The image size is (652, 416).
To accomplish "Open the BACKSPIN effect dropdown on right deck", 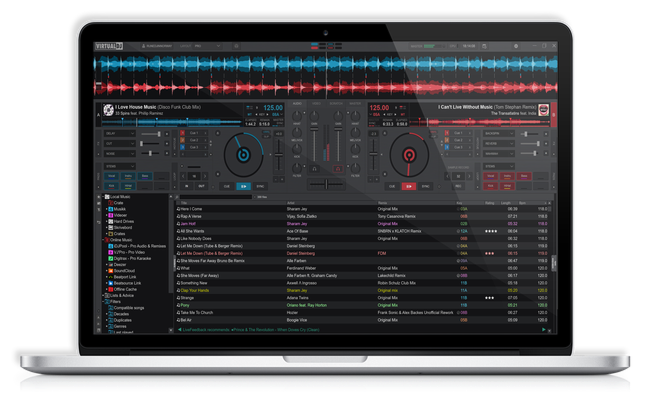I will (x=499, y=134).
